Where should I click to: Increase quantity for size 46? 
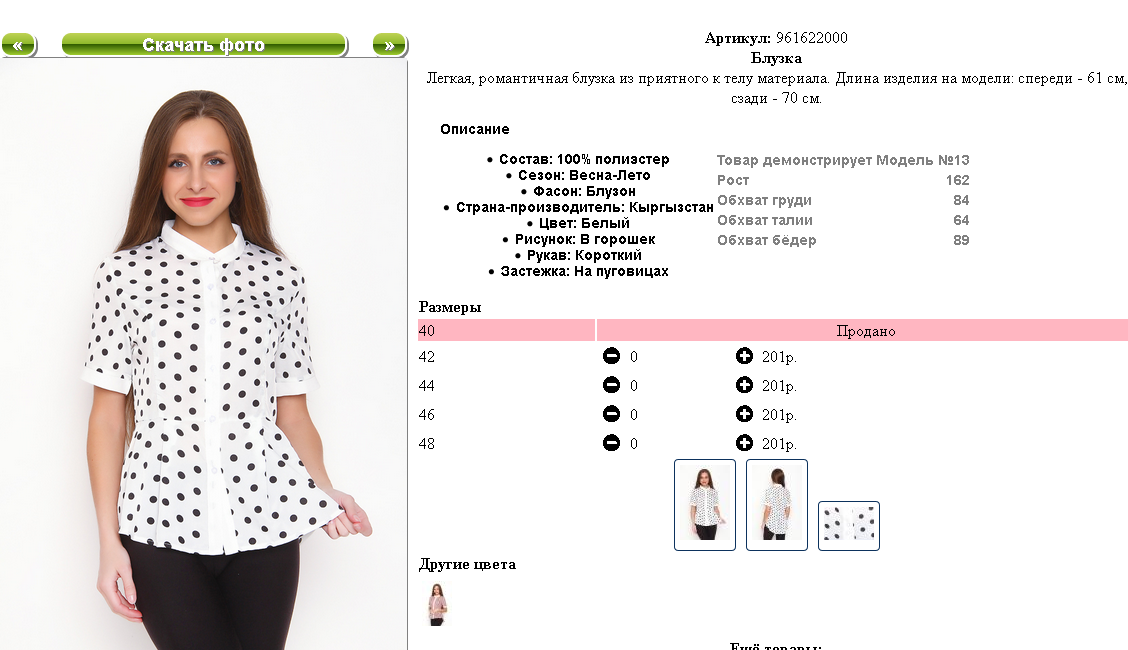point(745,414)
